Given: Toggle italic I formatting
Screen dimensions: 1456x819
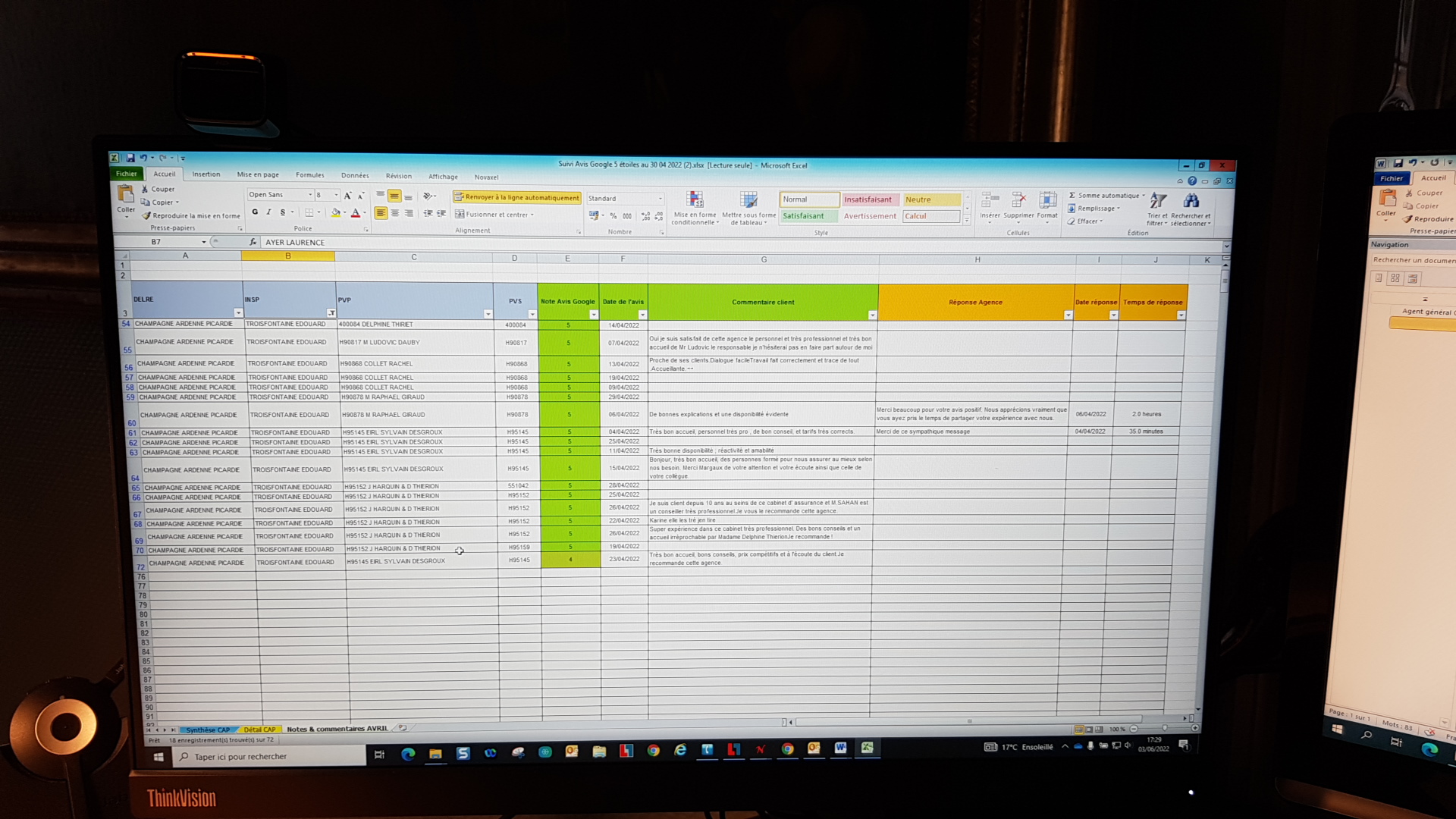Looking at the screenshot, I should point(268,212).
